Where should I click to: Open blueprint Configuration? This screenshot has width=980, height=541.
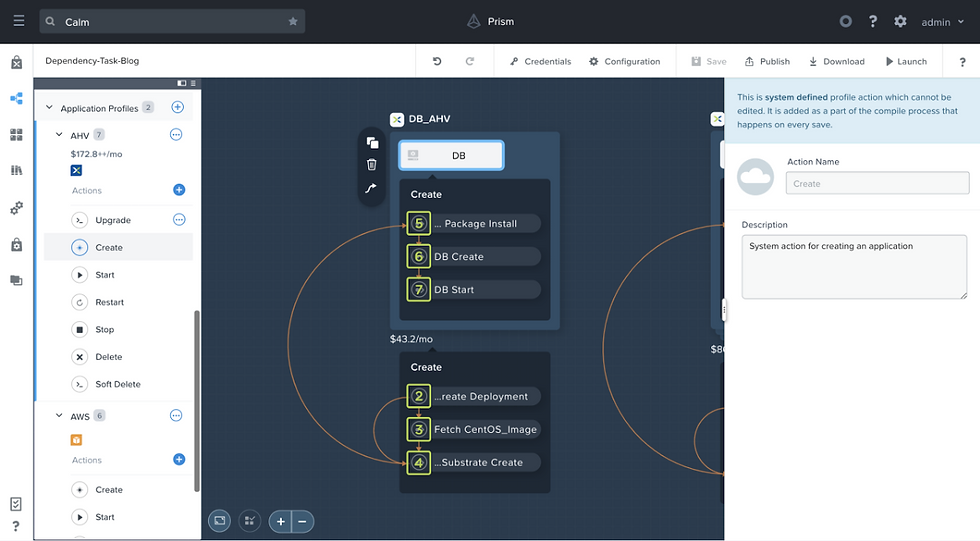(624, 61)
